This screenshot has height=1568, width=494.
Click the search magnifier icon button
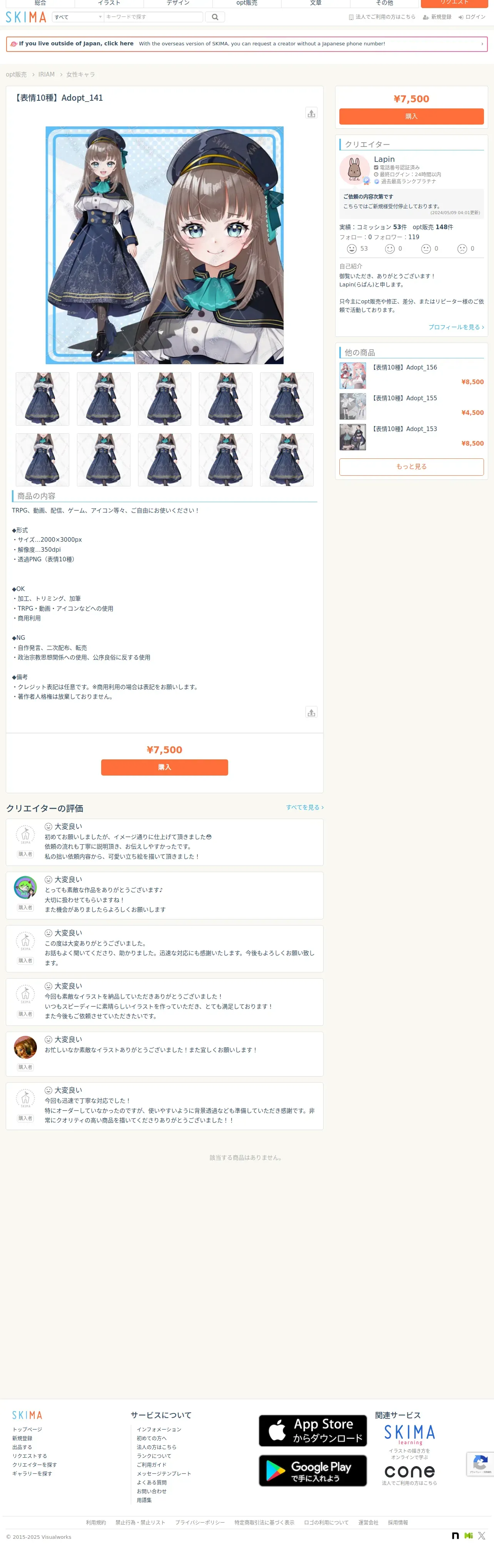pos(214,17)
